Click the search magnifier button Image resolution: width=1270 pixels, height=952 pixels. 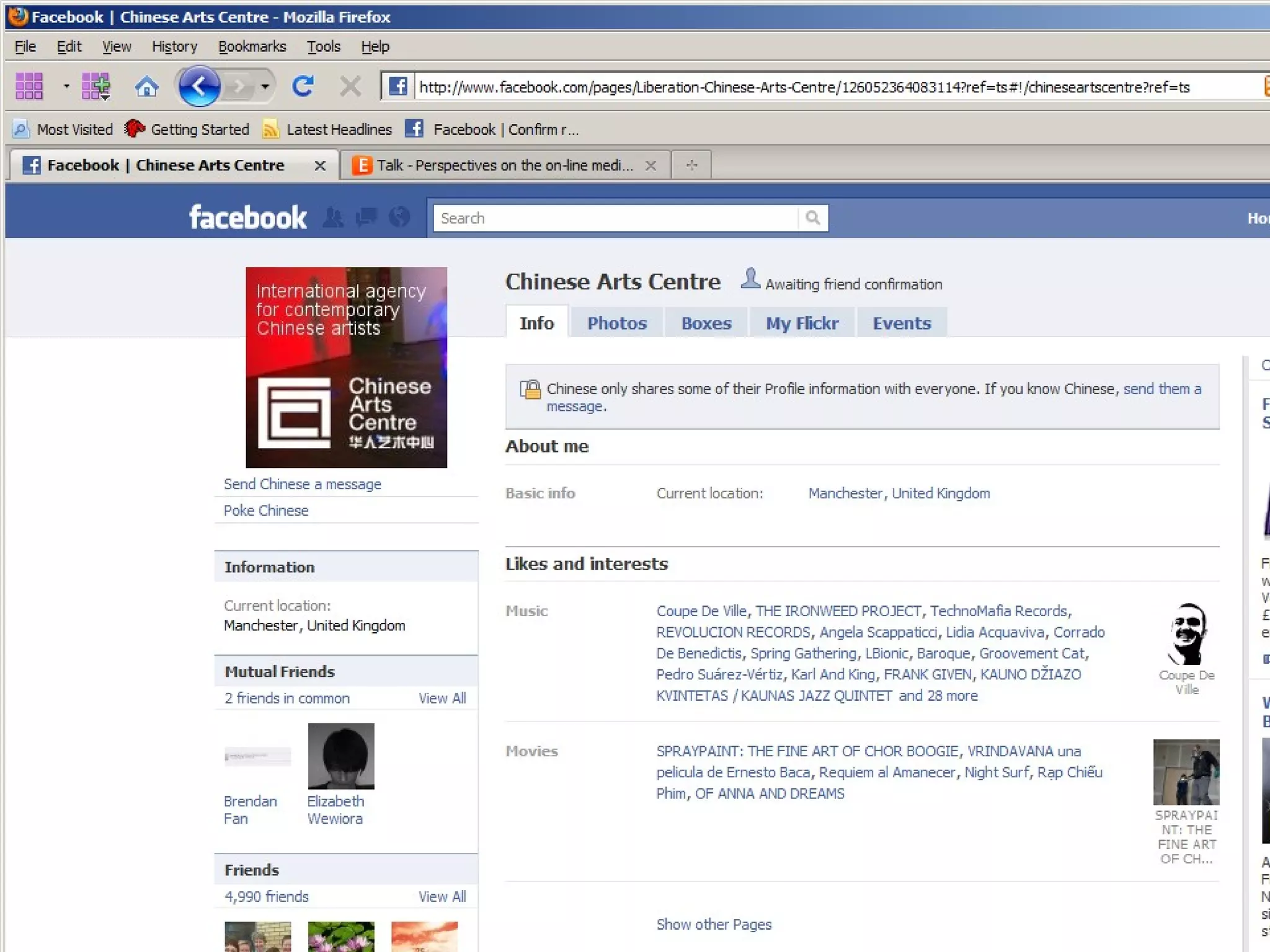pyautogui.click(x=812, y=218)
